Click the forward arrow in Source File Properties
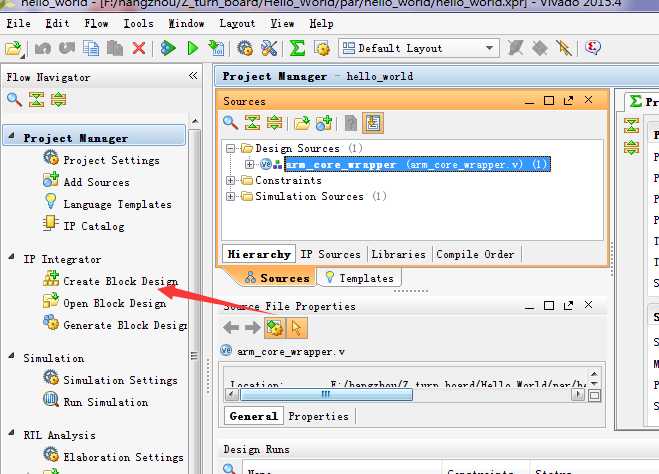This screenshot has height=474, width=659. 253,327
